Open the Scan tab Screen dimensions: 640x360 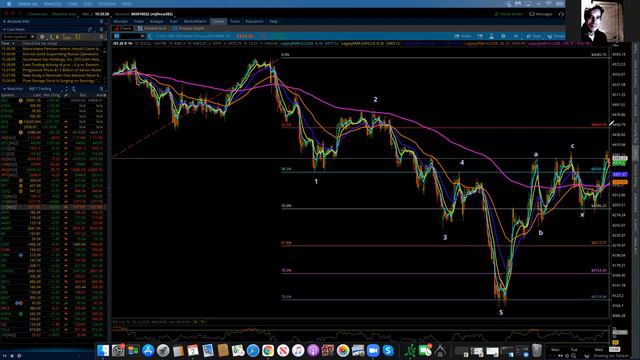coord(173,21)
